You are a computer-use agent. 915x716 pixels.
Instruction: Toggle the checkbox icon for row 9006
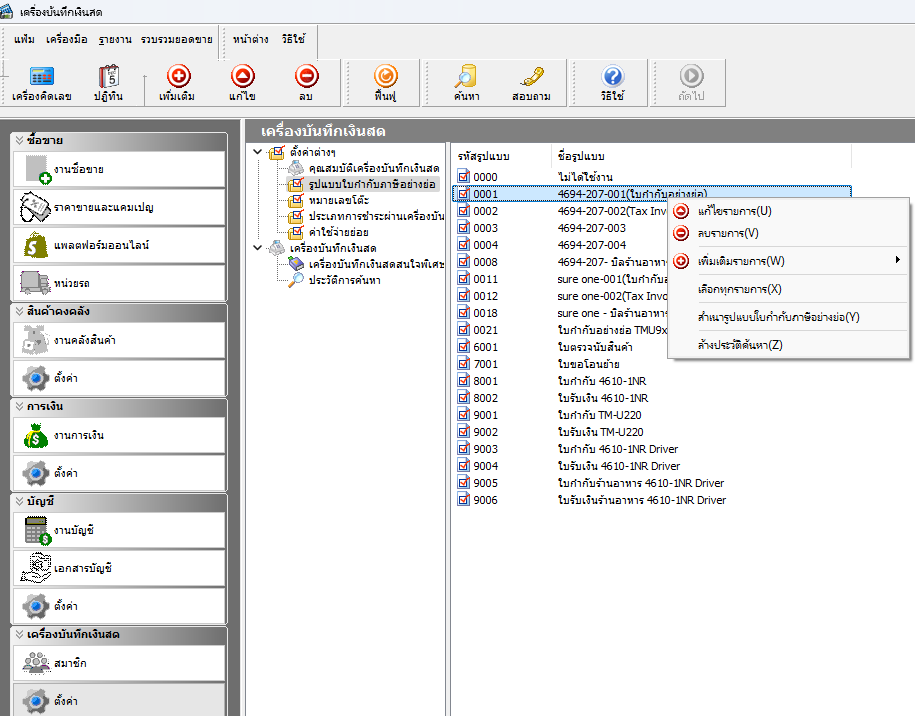tap(464, 500)
